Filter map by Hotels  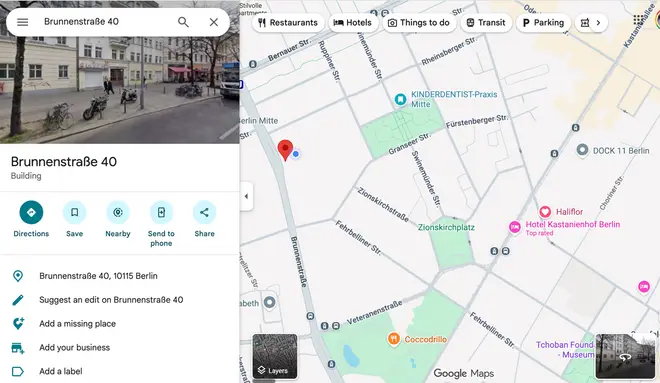[353, 23]
